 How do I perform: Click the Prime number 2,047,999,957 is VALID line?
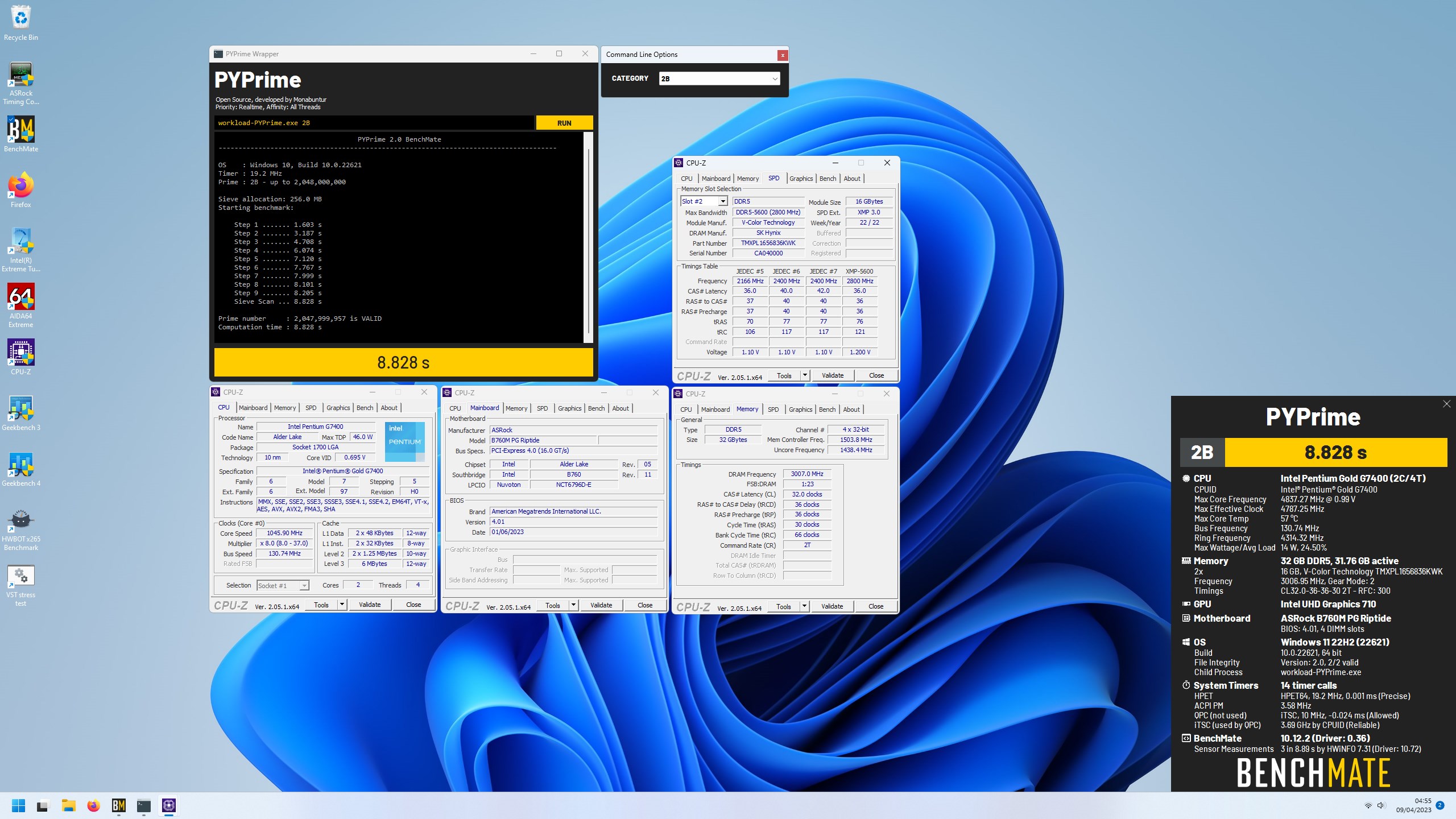pyautogui.click(x=300, y=318)
